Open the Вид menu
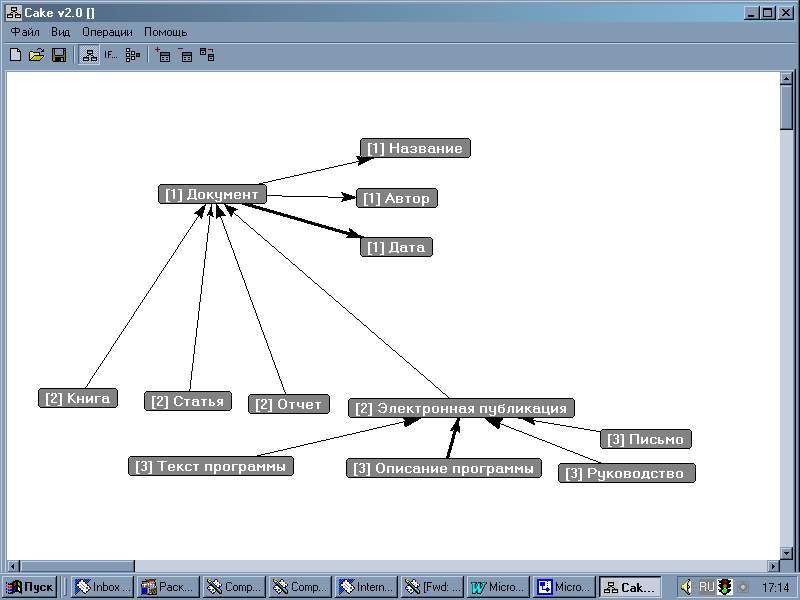Screen dimensions: 800x600 pos(60,32)
